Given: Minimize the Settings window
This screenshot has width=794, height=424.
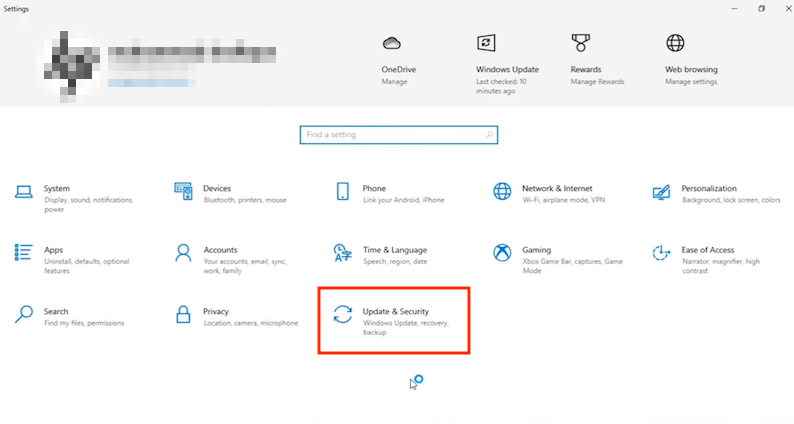Looking at the screenshot, I should 734,9.
